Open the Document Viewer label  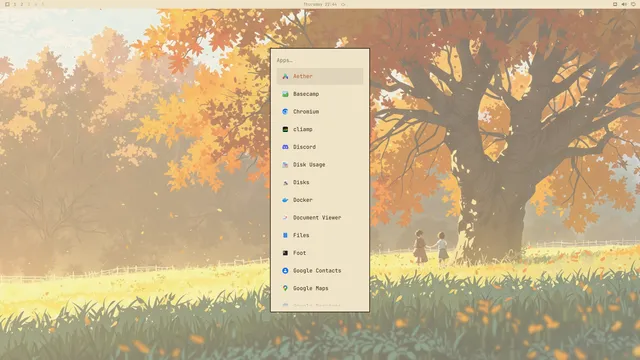point(317,218)
